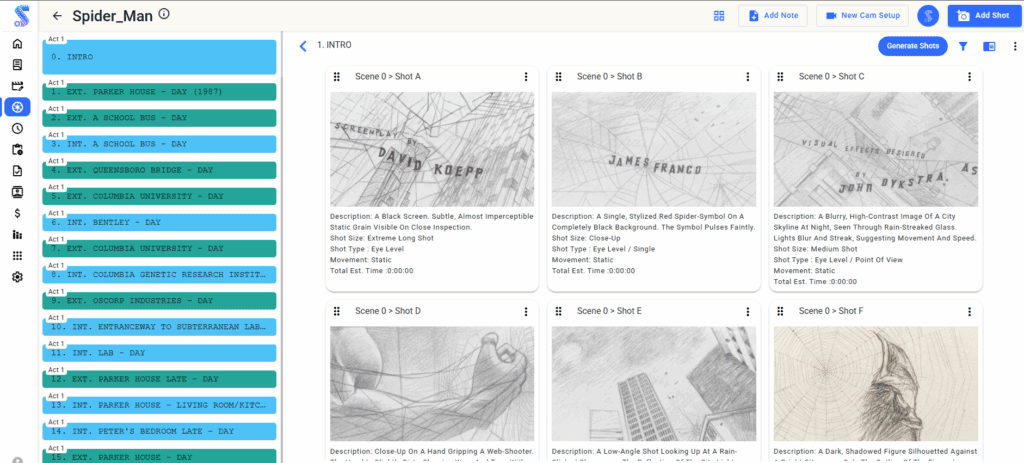Click the Generate Shots button
The height and width of the screenshot is (463, 1024).
(x=912, y=46)
